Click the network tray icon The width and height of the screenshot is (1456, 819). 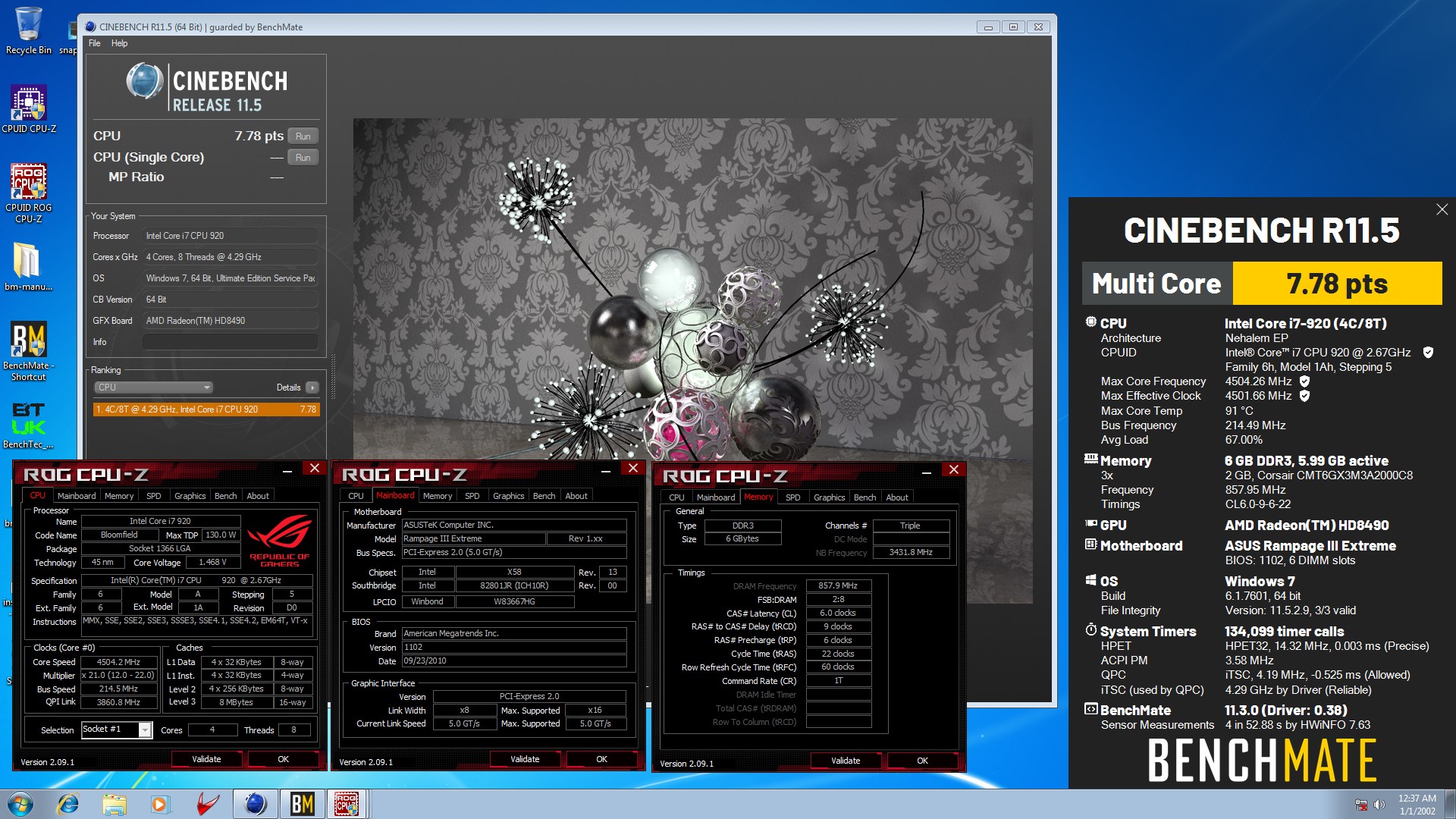pos(1361,805)
